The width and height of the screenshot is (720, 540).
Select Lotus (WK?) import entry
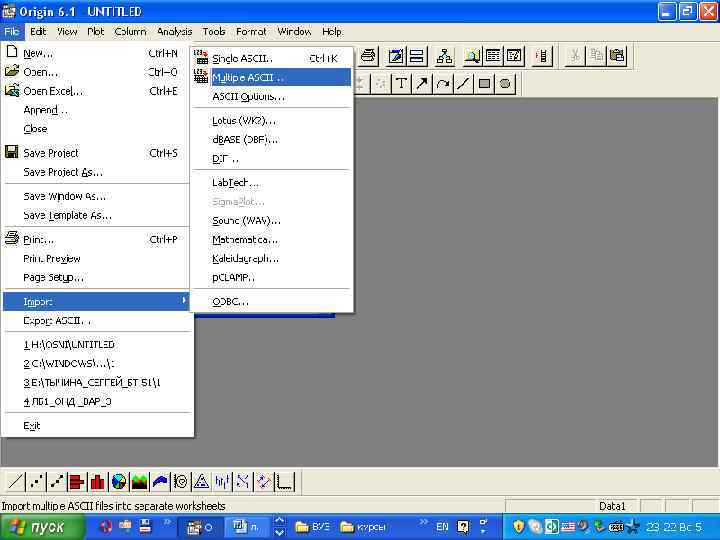point(272,121)
